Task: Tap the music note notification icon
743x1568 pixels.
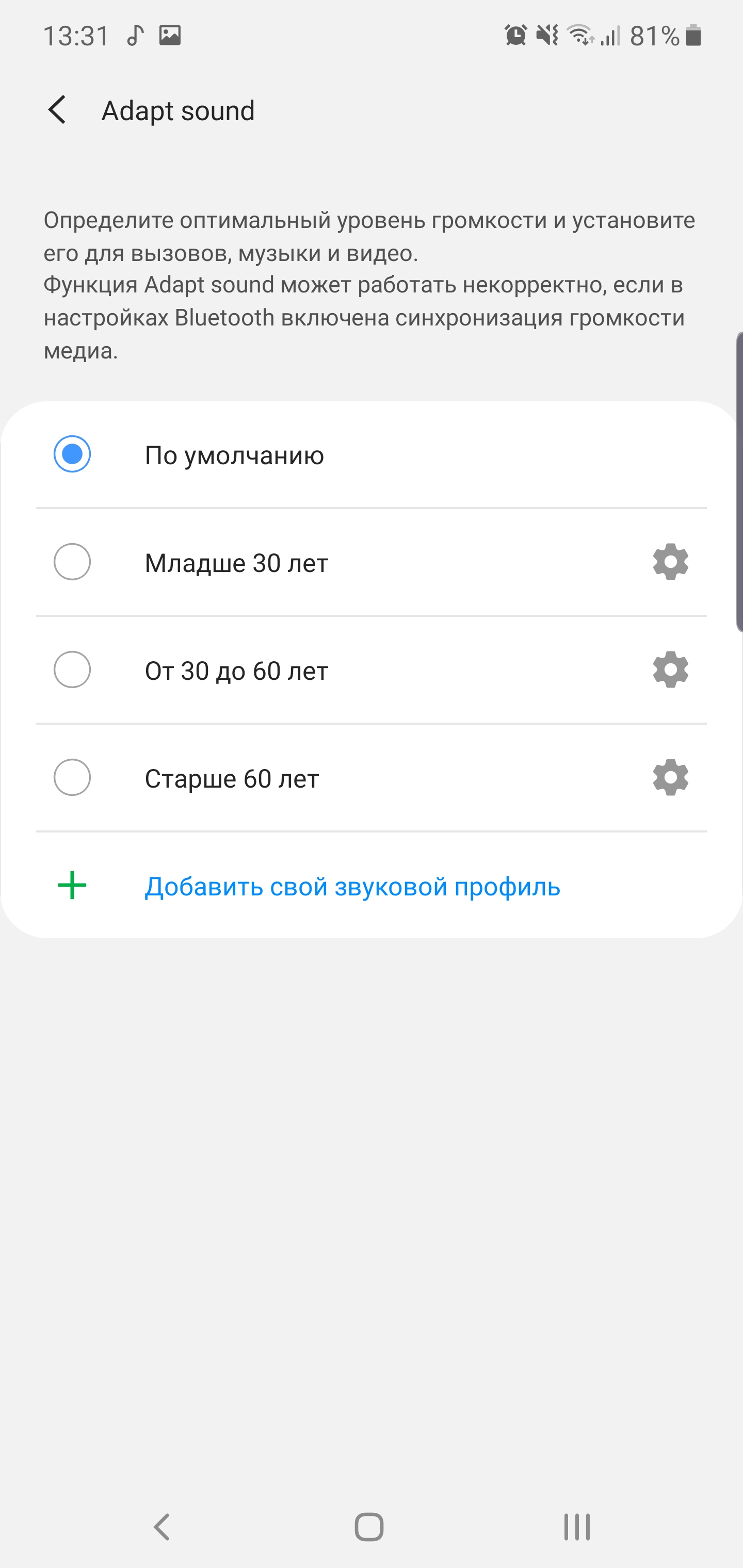Action: coord(135,35)
